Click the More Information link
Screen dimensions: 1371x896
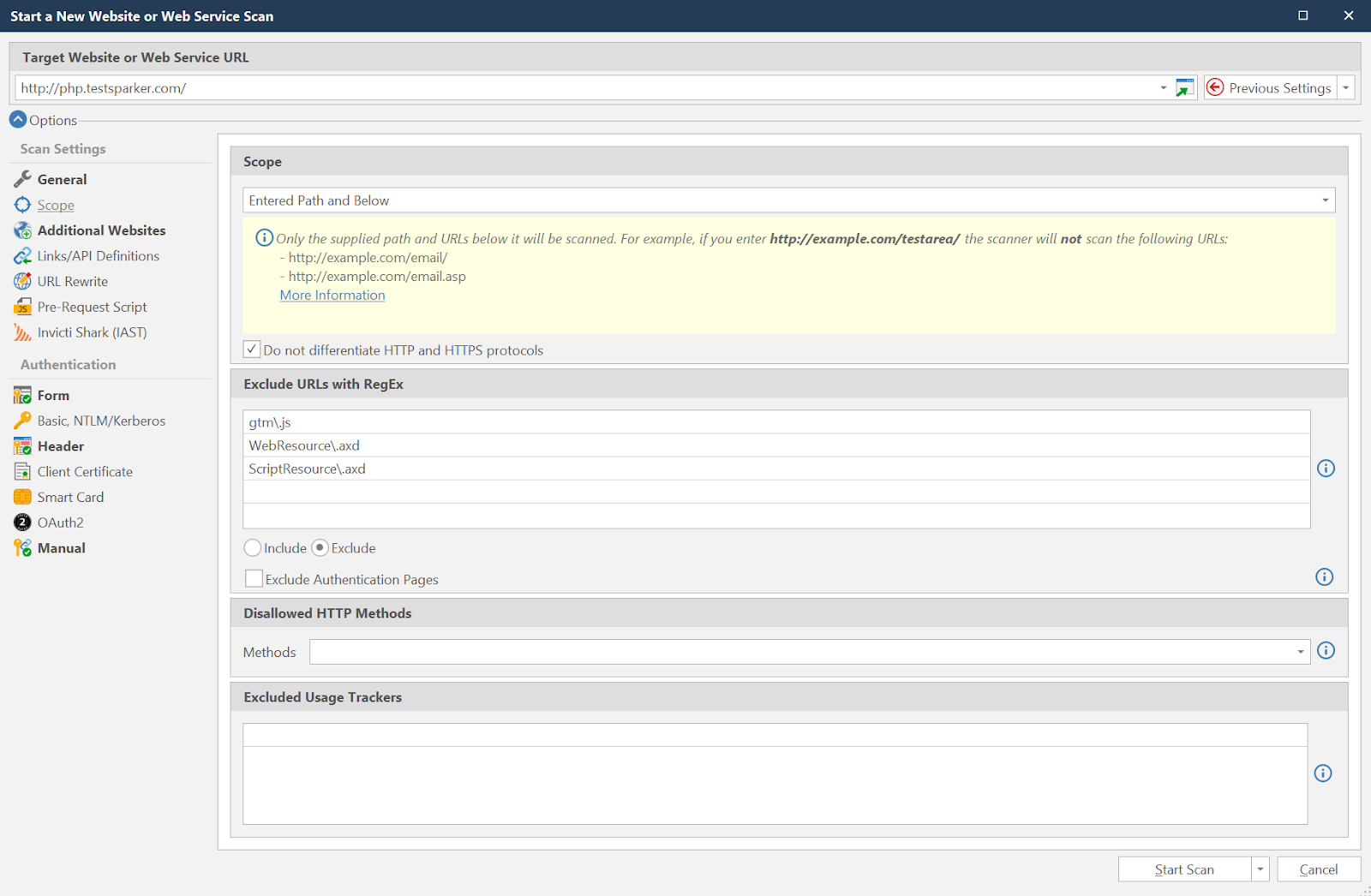tap(332, 295)
